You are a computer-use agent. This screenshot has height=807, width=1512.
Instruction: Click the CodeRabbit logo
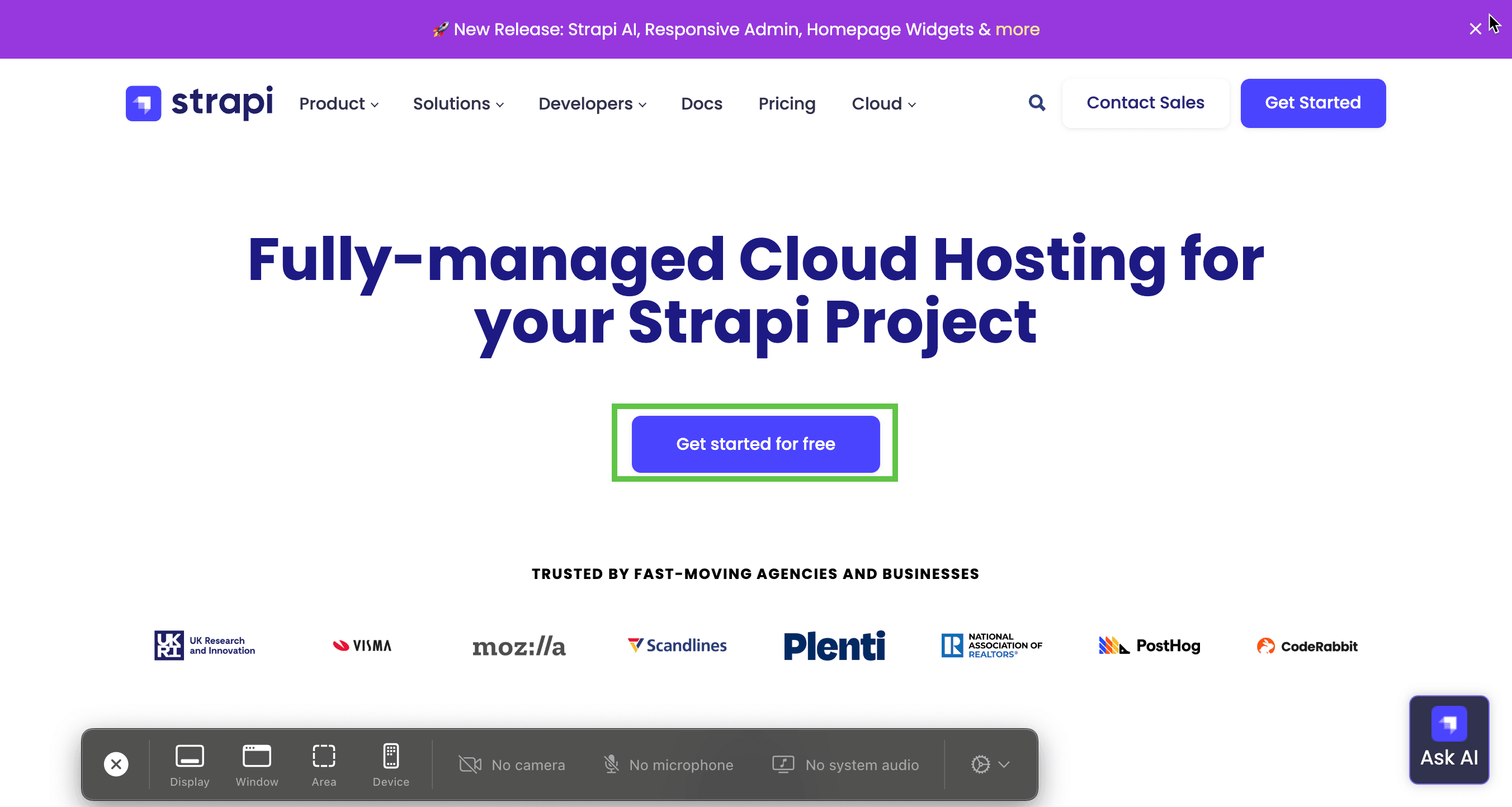1307,645
